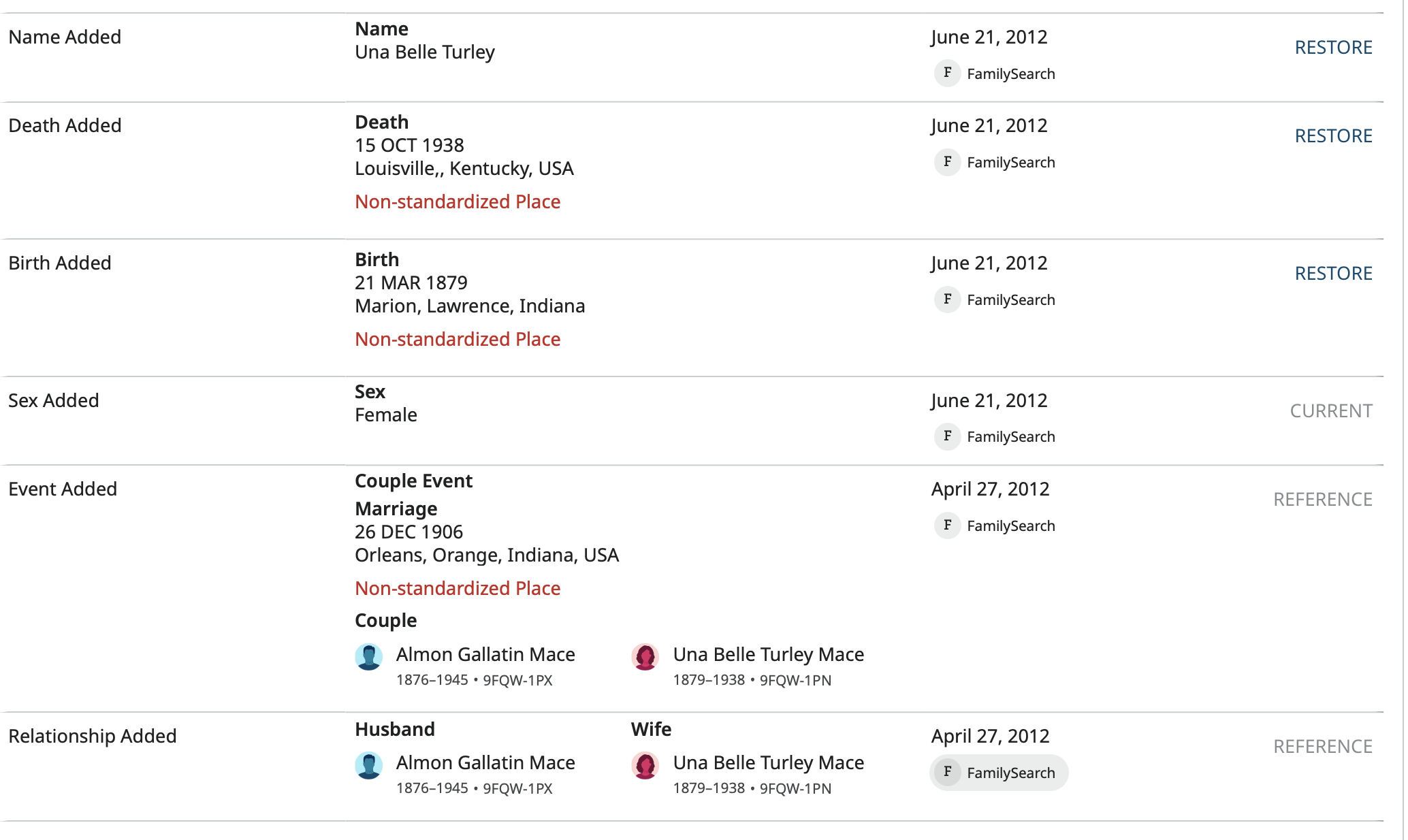Click the REFERENCE label for Event Added

pyautogui.click(x=1322, y=500)
